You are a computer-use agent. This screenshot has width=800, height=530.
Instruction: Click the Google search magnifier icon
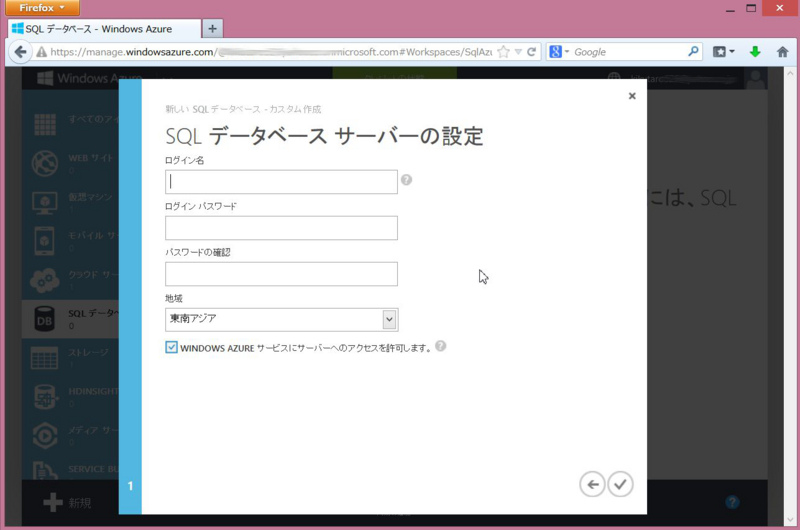click(693, 52)
